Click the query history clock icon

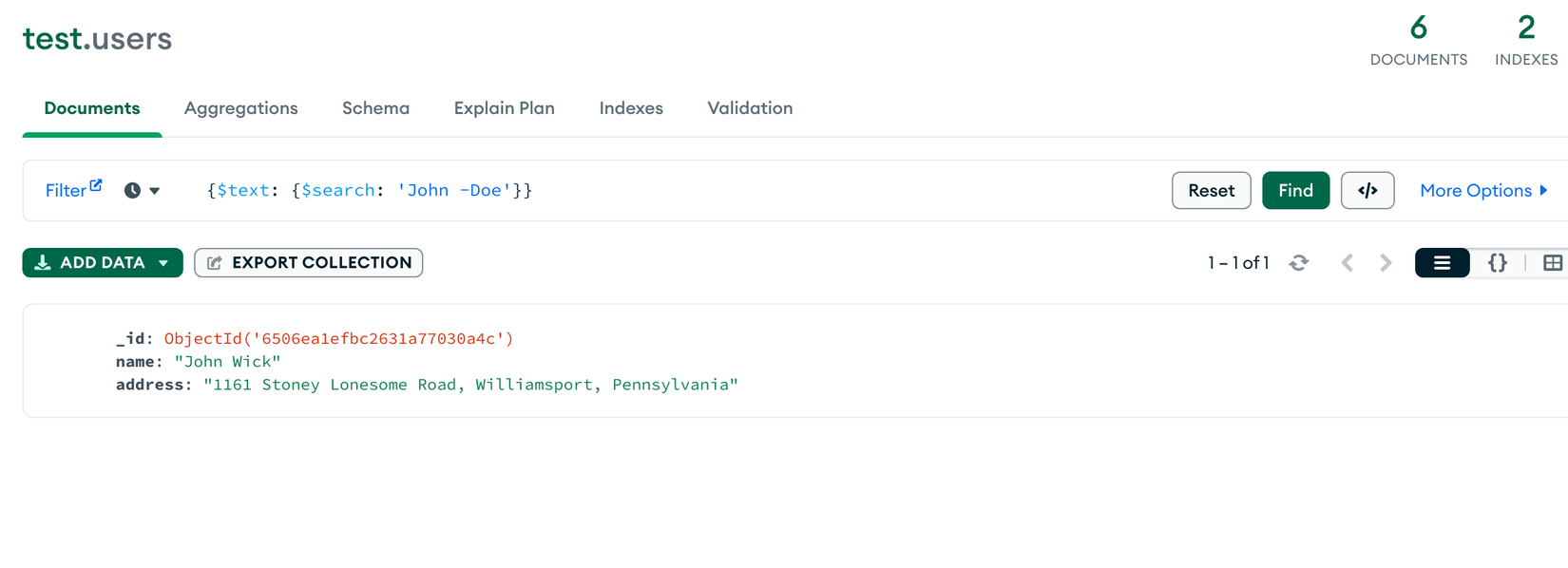[132, 191]
